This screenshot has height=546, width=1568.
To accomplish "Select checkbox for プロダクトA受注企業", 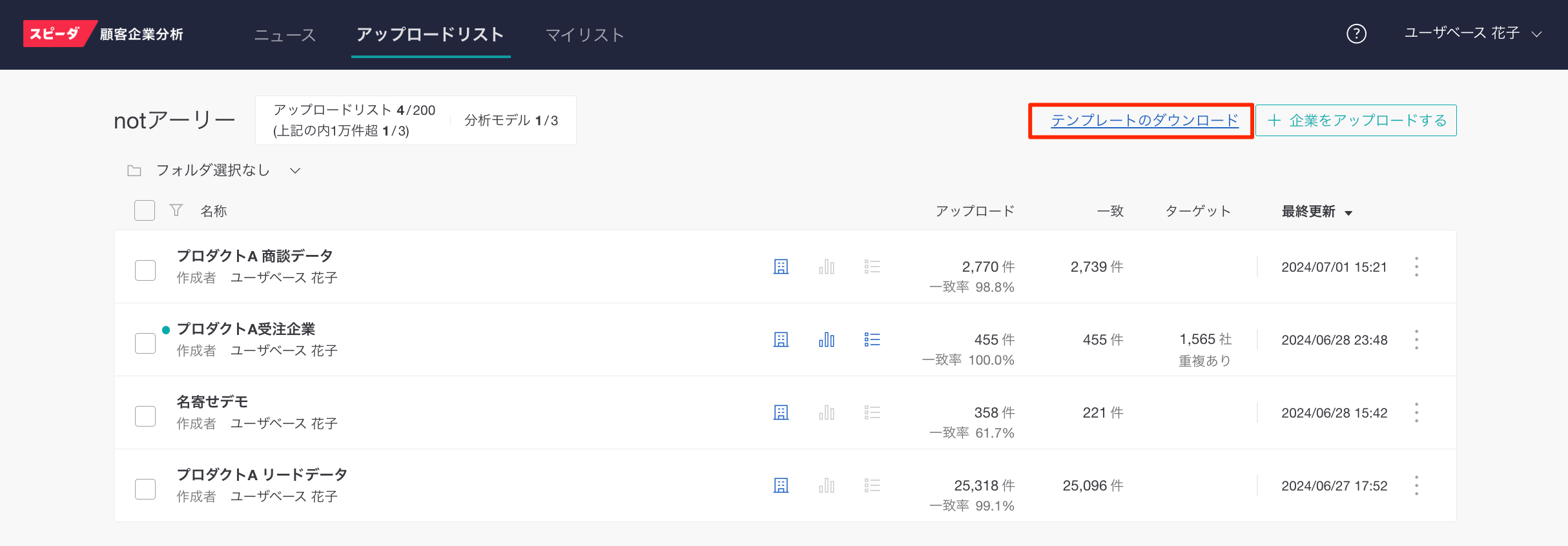I will [x=145, y=343].
